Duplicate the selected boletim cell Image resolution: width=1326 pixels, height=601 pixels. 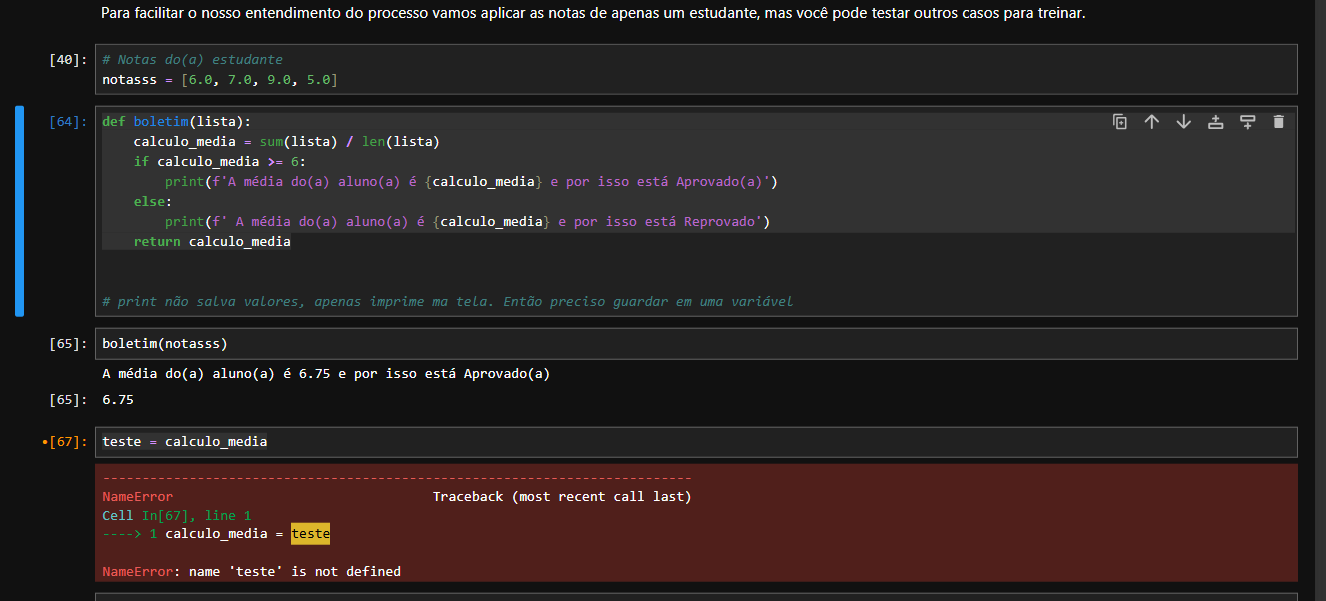pyautogui.click(x=1120, y=122)
